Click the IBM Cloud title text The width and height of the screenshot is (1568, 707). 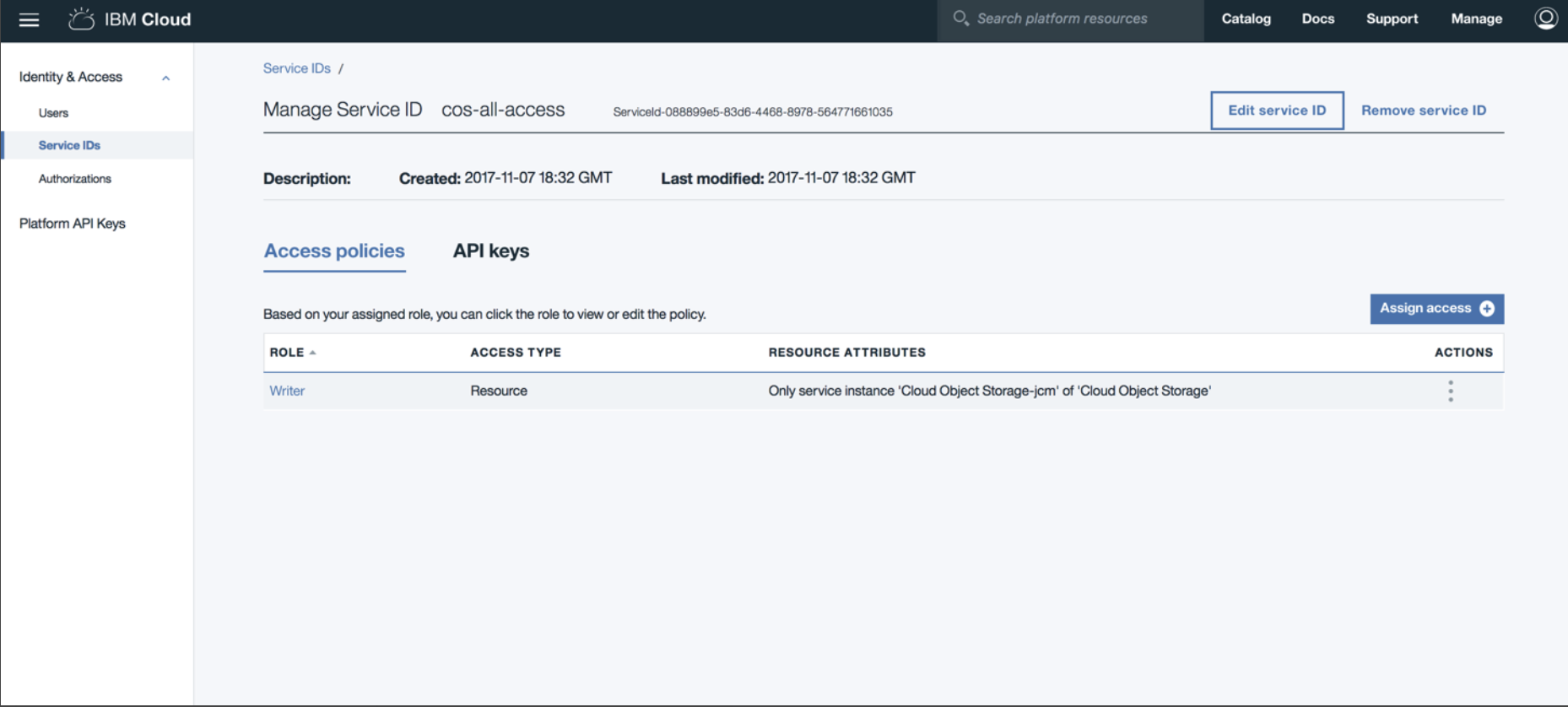tap(148, 19)
